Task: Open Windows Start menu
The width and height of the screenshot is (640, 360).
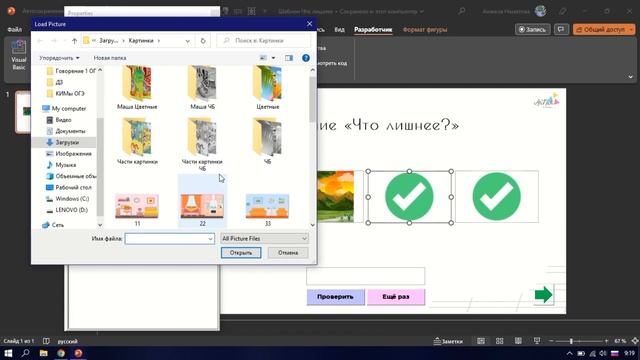Action: (8, 353)
